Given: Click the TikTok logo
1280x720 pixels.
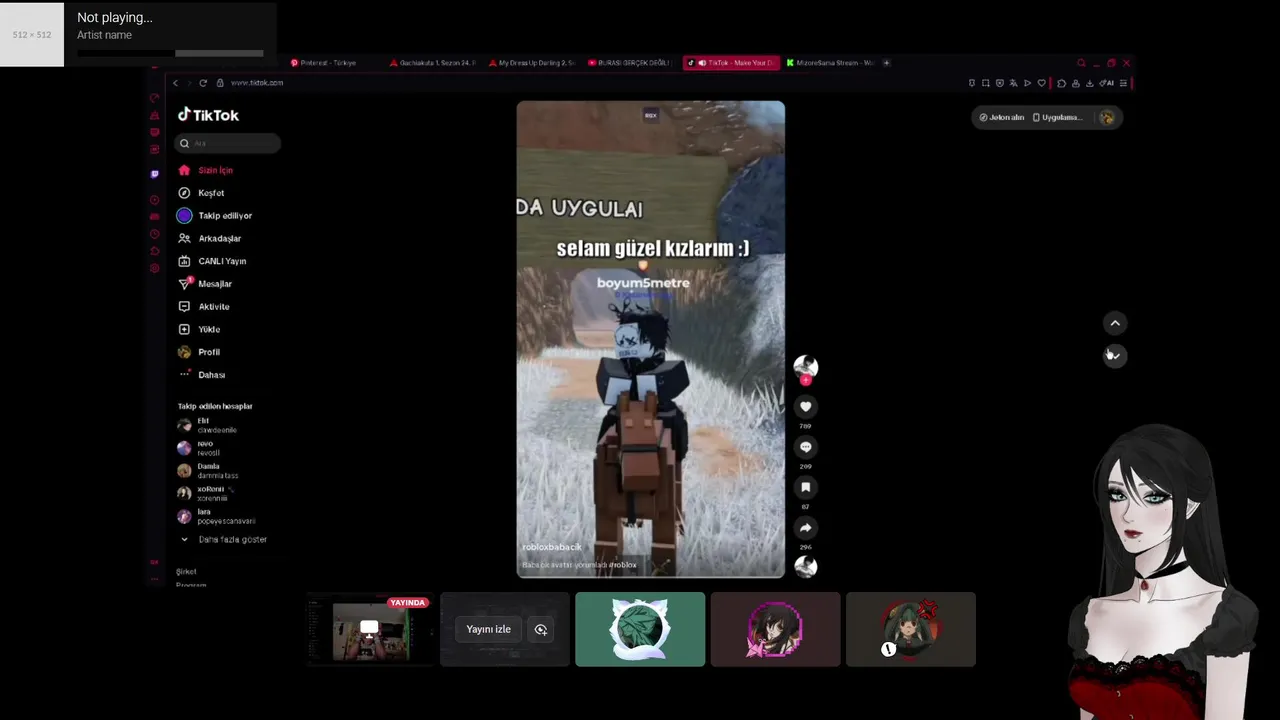Looking at the screenshot, I should [x=208, y=115].
